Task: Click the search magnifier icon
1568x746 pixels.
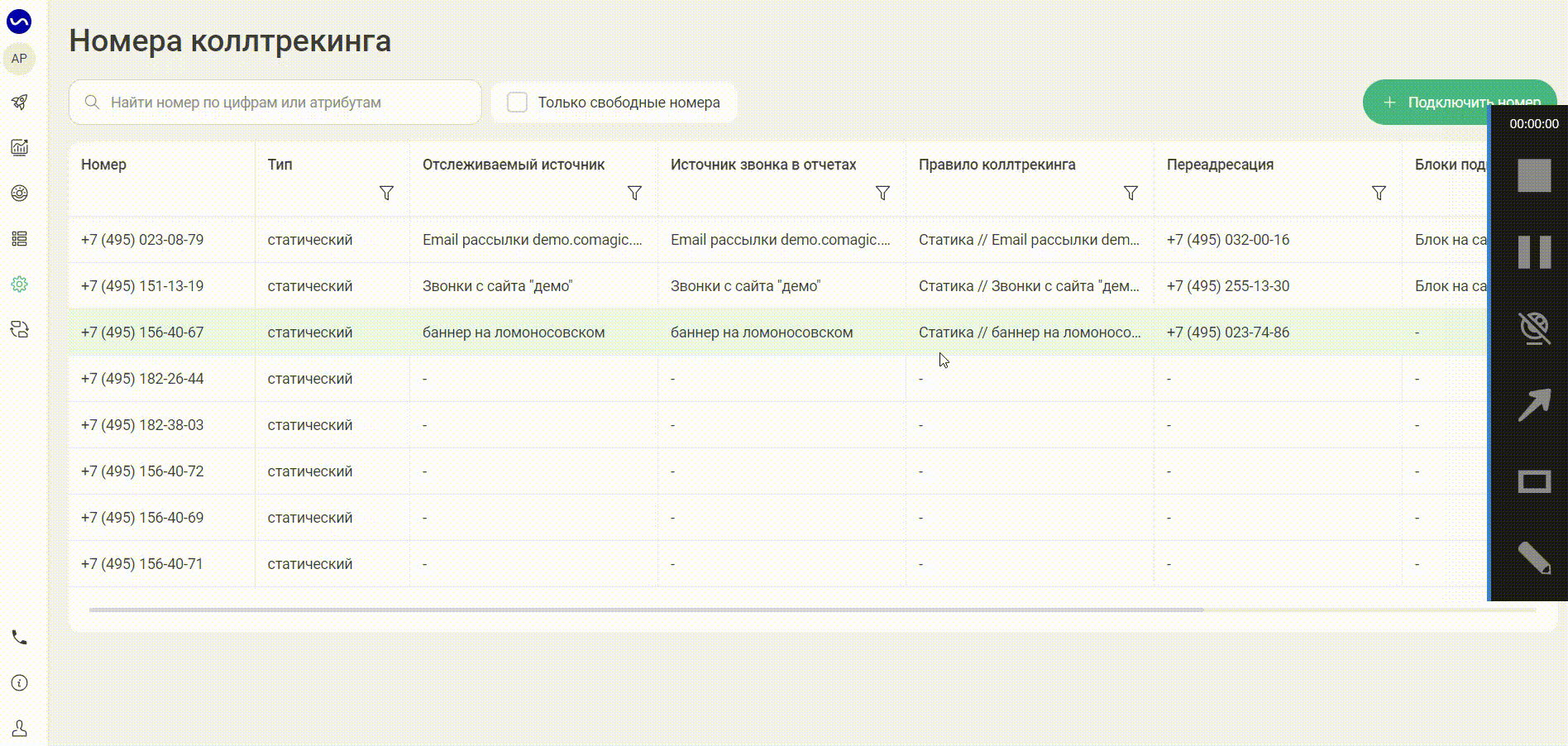Action: [93, 103]
